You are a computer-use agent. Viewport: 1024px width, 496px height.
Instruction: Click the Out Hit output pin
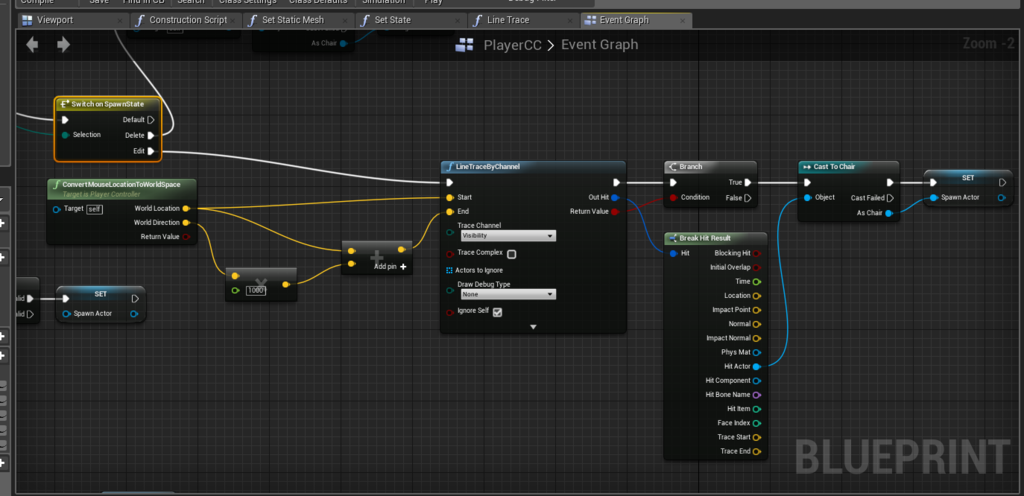click(615, 198)
